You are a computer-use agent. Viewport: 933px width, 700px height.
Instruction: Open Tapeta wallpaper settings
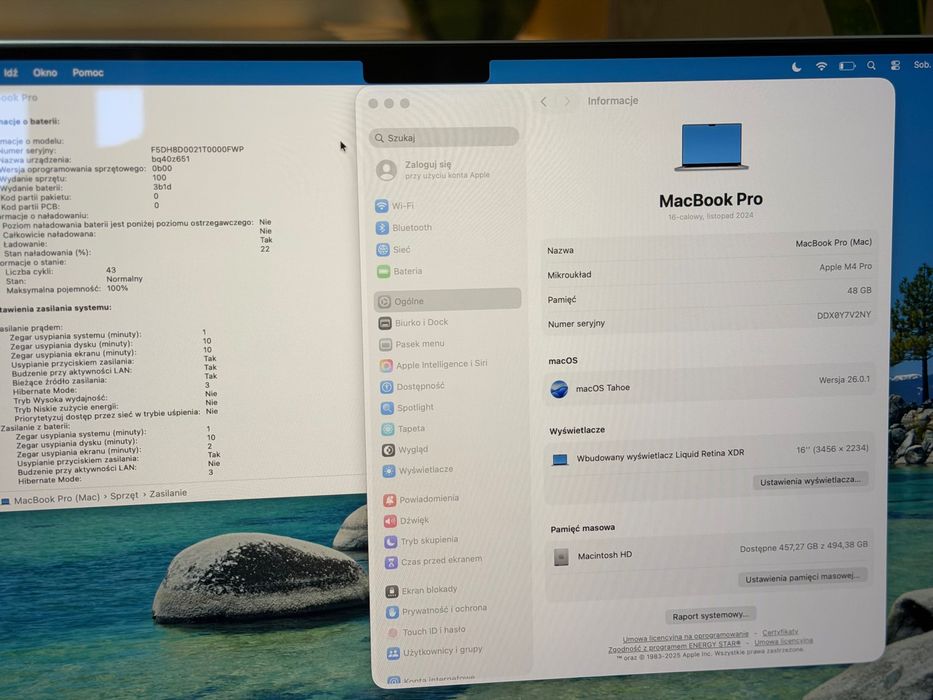403,429
